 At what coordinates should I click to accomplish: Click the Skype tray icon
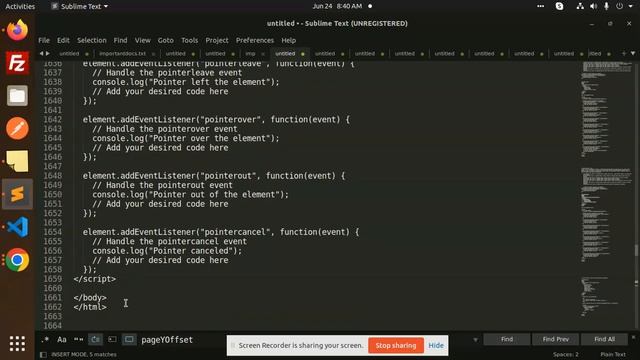[559, 6]
